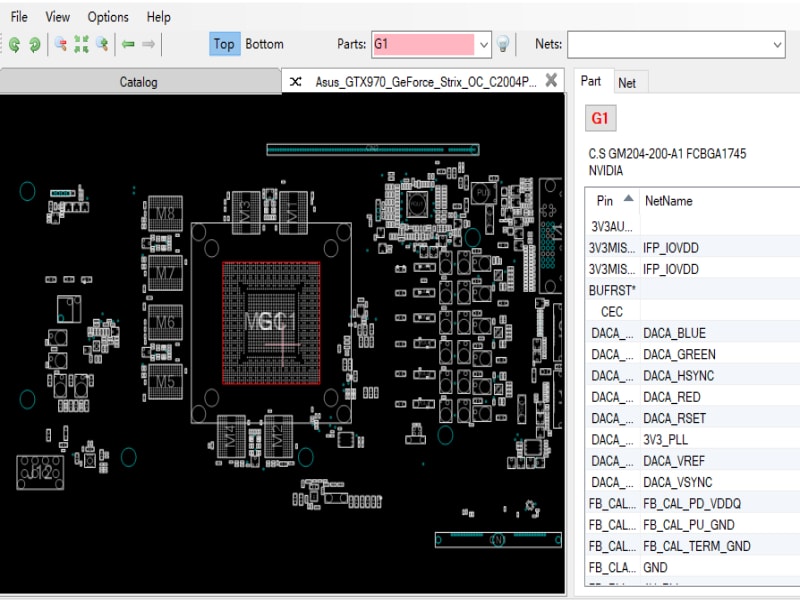800x600 pixels.
Task: Click memory chip M4 on the board
Action: point(232,436)
